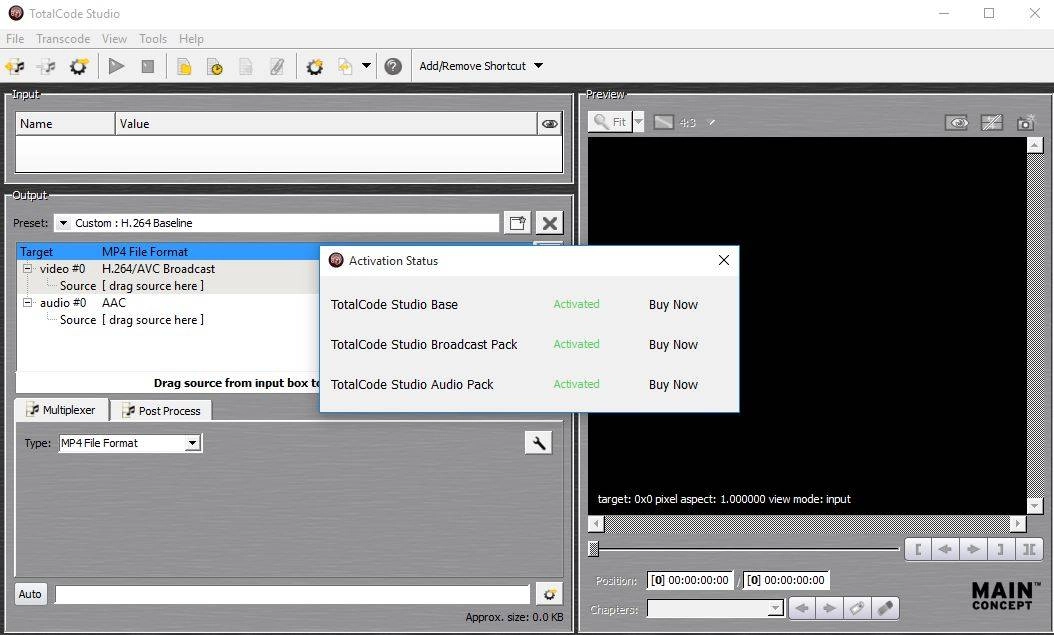Toggle the checkmark next to 4:3
Image resolution: width=1054 pixels, height=635 pixels.
tap(711, 122)
